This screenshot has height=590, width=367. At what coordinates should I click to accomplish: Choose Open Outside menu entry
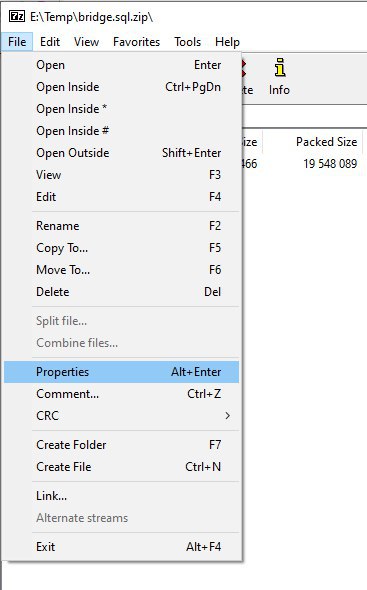tap(122, 153)
